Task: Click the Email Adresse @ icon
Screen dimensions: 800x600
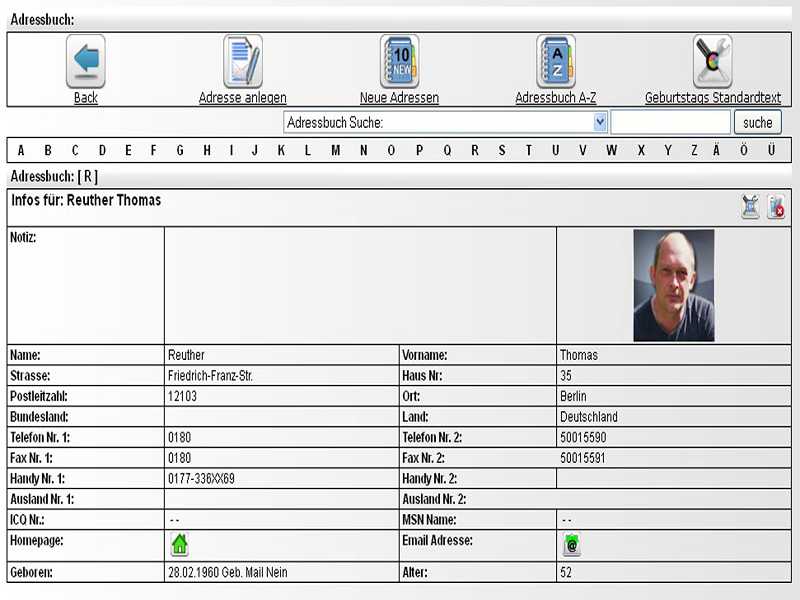Action: [571, 545]
